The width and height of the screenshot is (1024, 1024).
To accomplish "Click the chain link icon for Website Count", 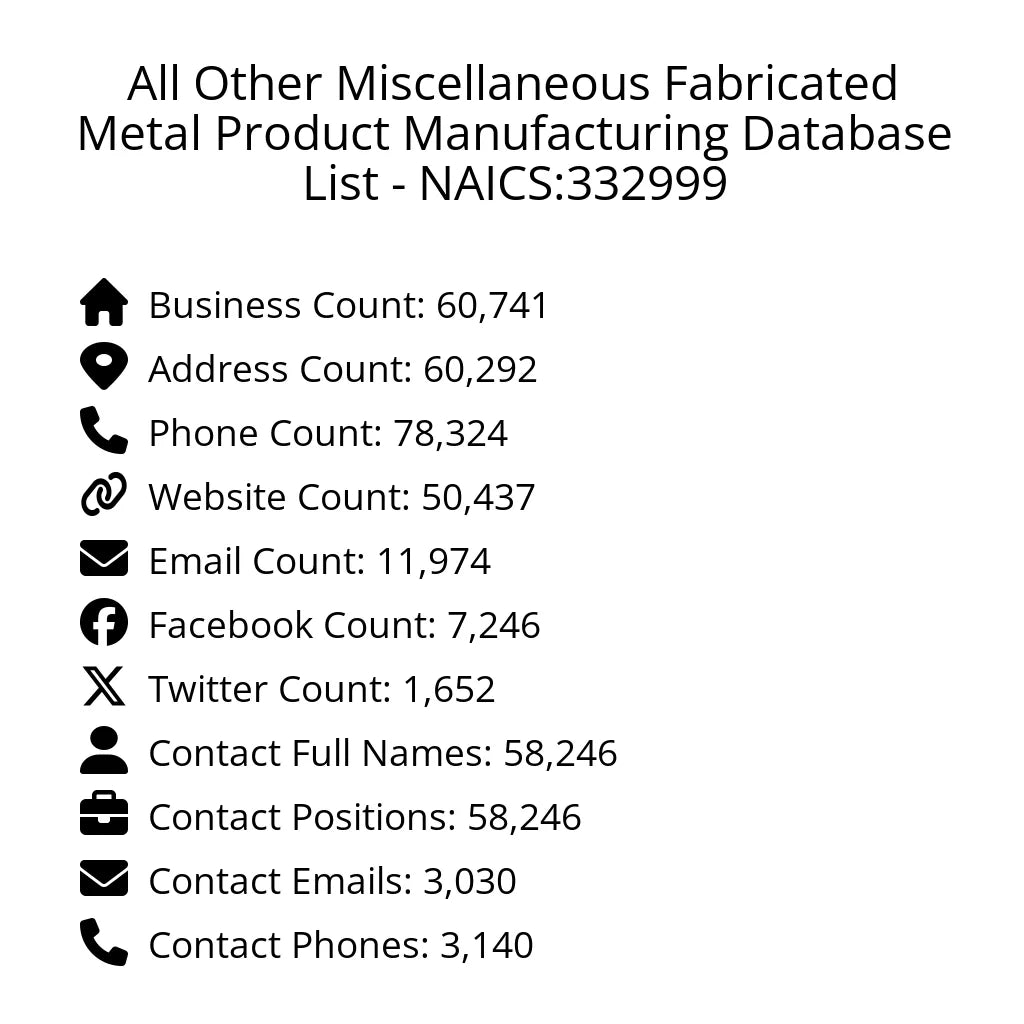I will click(104, 495).
